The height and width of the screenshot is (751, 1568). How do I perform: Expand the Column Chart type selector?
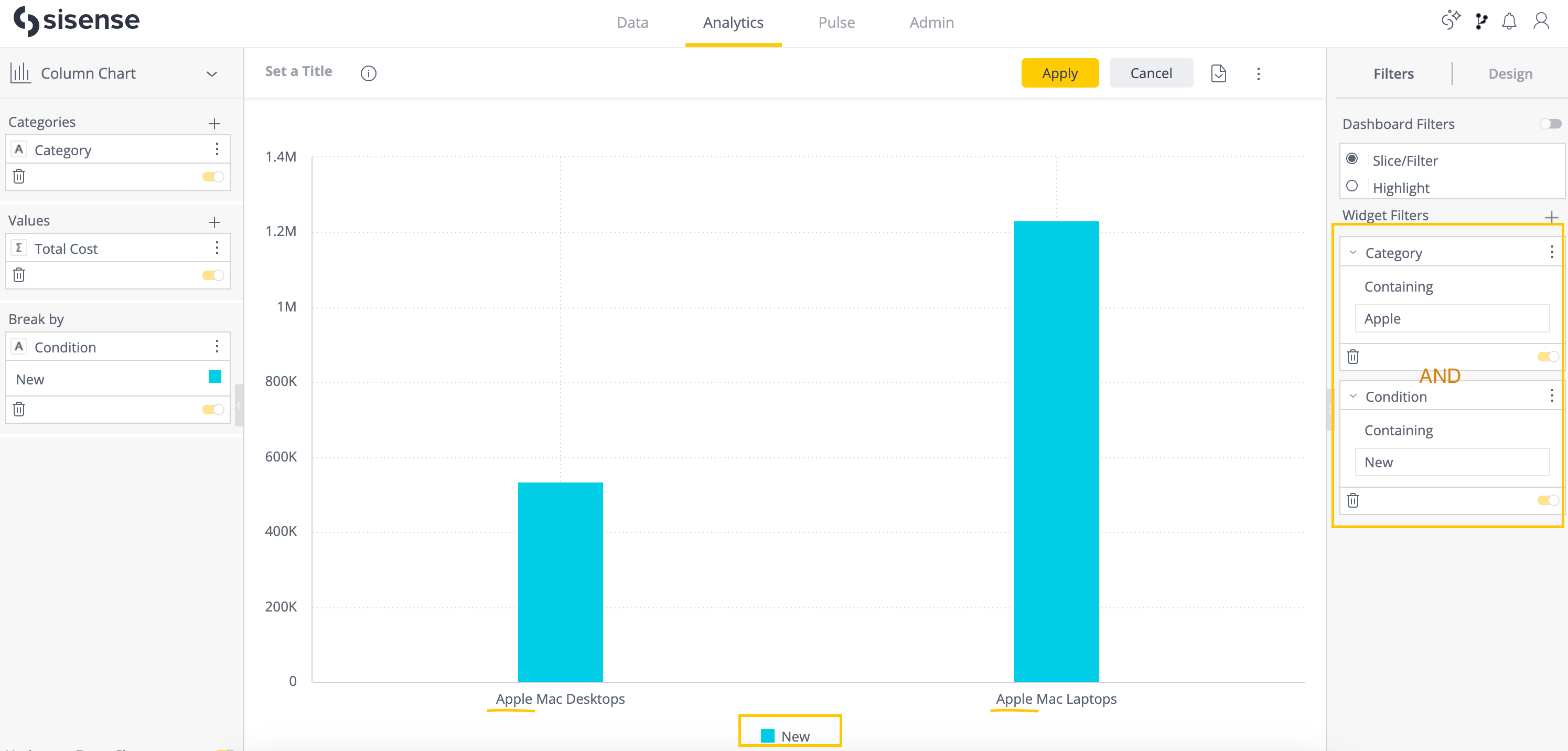(211, 73)
